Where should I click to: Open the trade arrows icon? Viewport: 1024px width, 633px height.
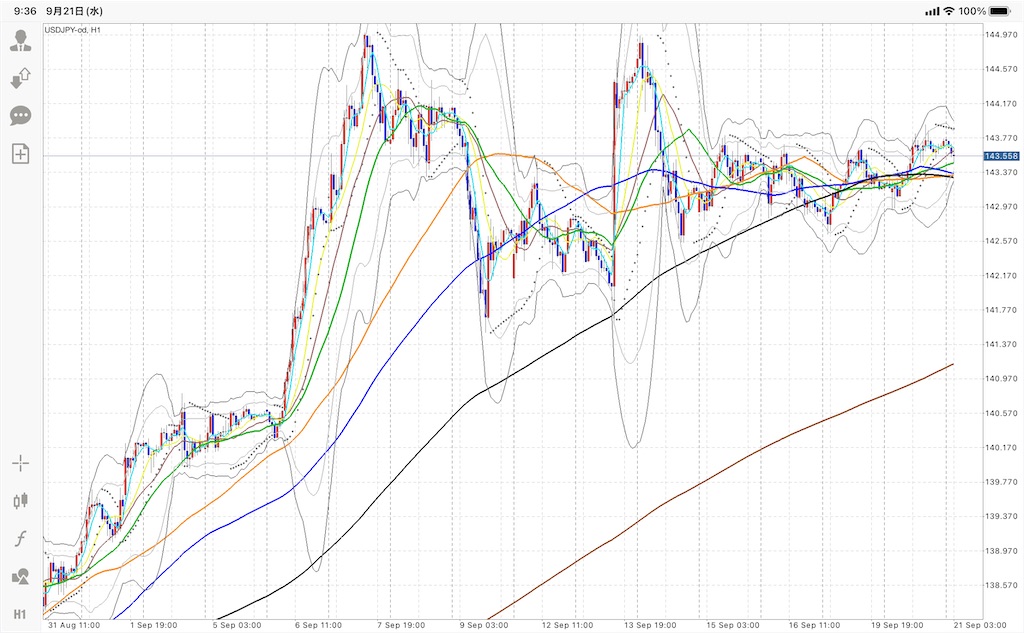[20, 78]
